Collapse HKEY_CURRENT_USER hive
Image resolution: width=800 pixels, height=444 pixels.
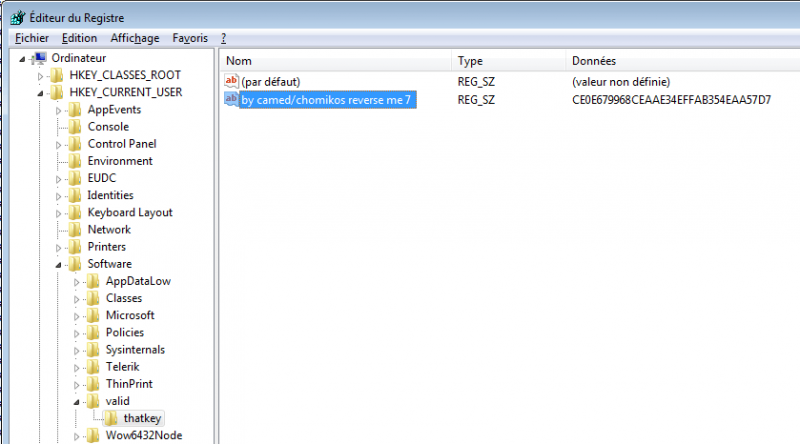pos(40,93)
